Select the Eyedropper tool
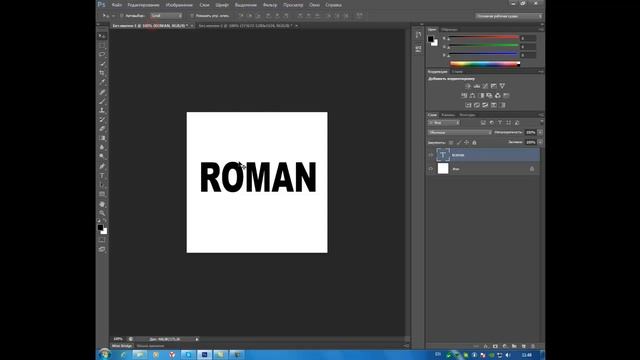 pyautogui.click(x=102, y=82)
